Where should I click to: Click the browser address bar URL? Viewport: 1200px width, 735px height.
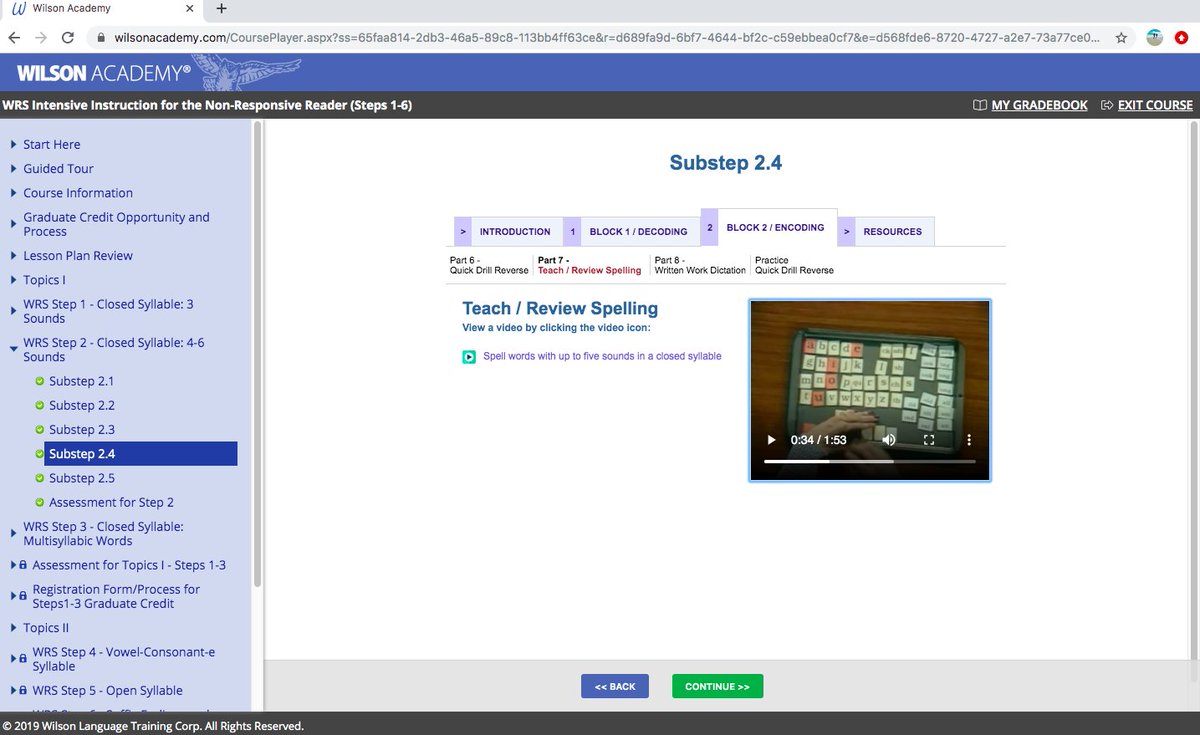coord(606,38)
